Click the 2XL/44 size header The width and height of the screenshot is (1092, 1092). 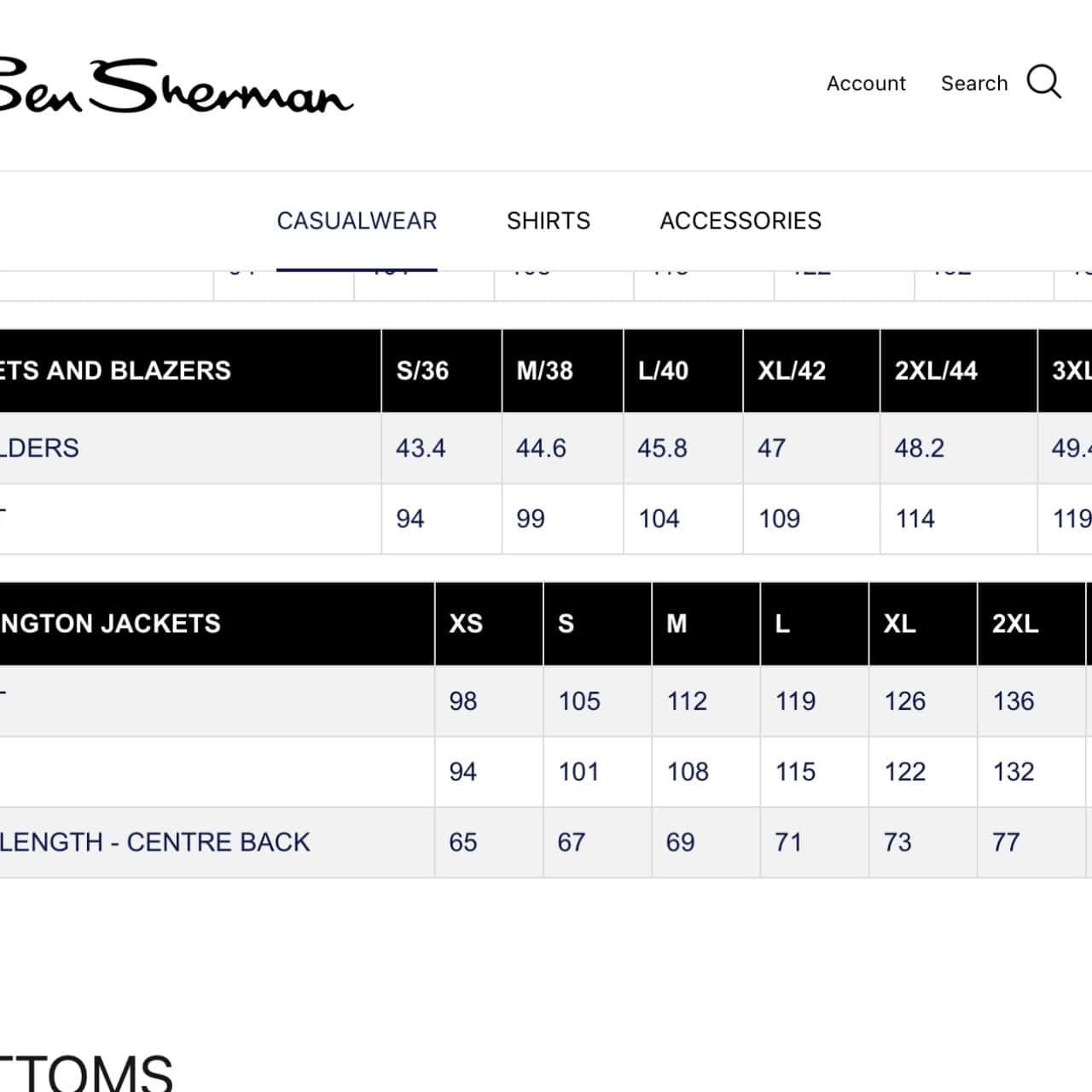[x=935, y=371]
